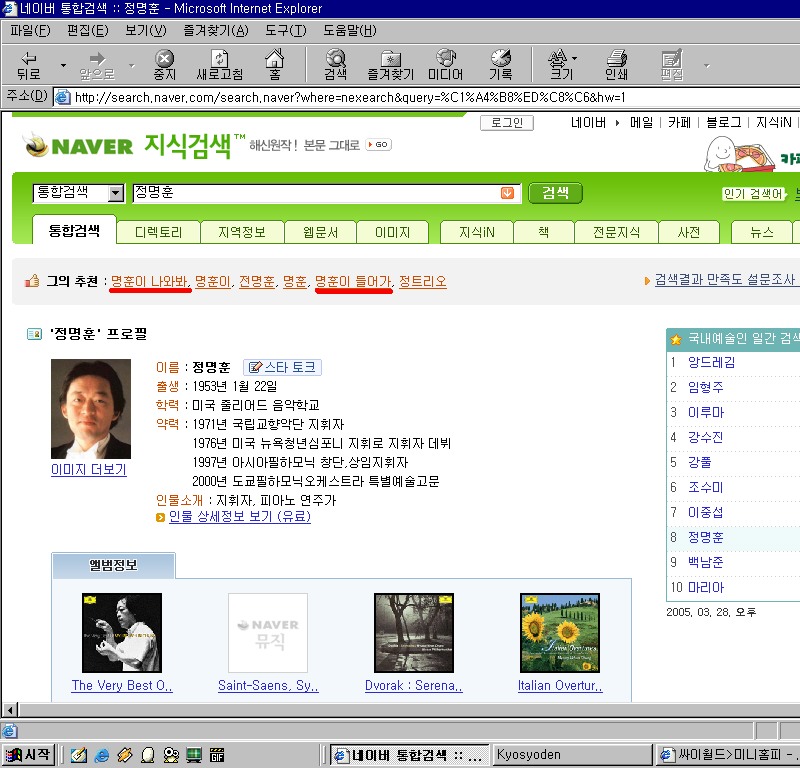The image size is (800, 768).
Task: Open the Media (미디어) toolbar icon
Action: pos(445,65)
